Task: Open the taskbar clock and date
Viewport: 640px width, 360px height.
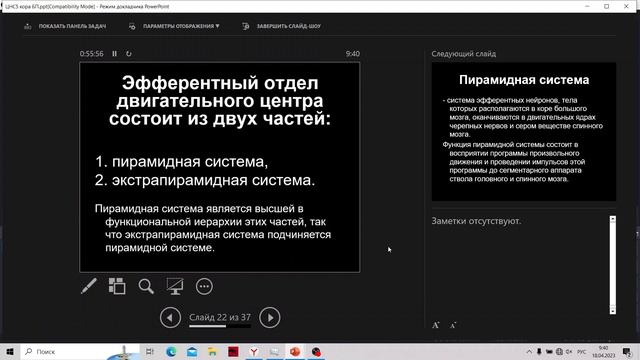Action: [x=603, y=351]
